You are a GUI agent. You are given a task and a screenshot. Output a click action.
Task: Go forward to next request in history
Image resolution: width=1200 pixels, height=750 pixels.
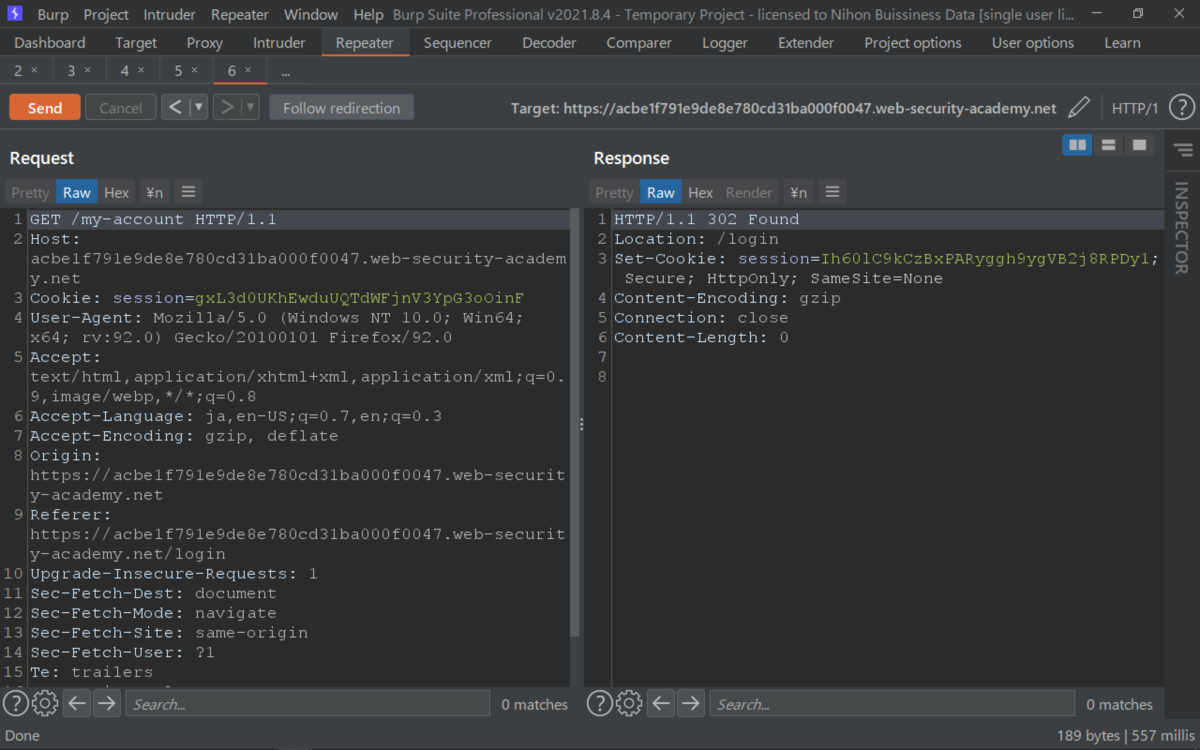[x=228, y=107]
